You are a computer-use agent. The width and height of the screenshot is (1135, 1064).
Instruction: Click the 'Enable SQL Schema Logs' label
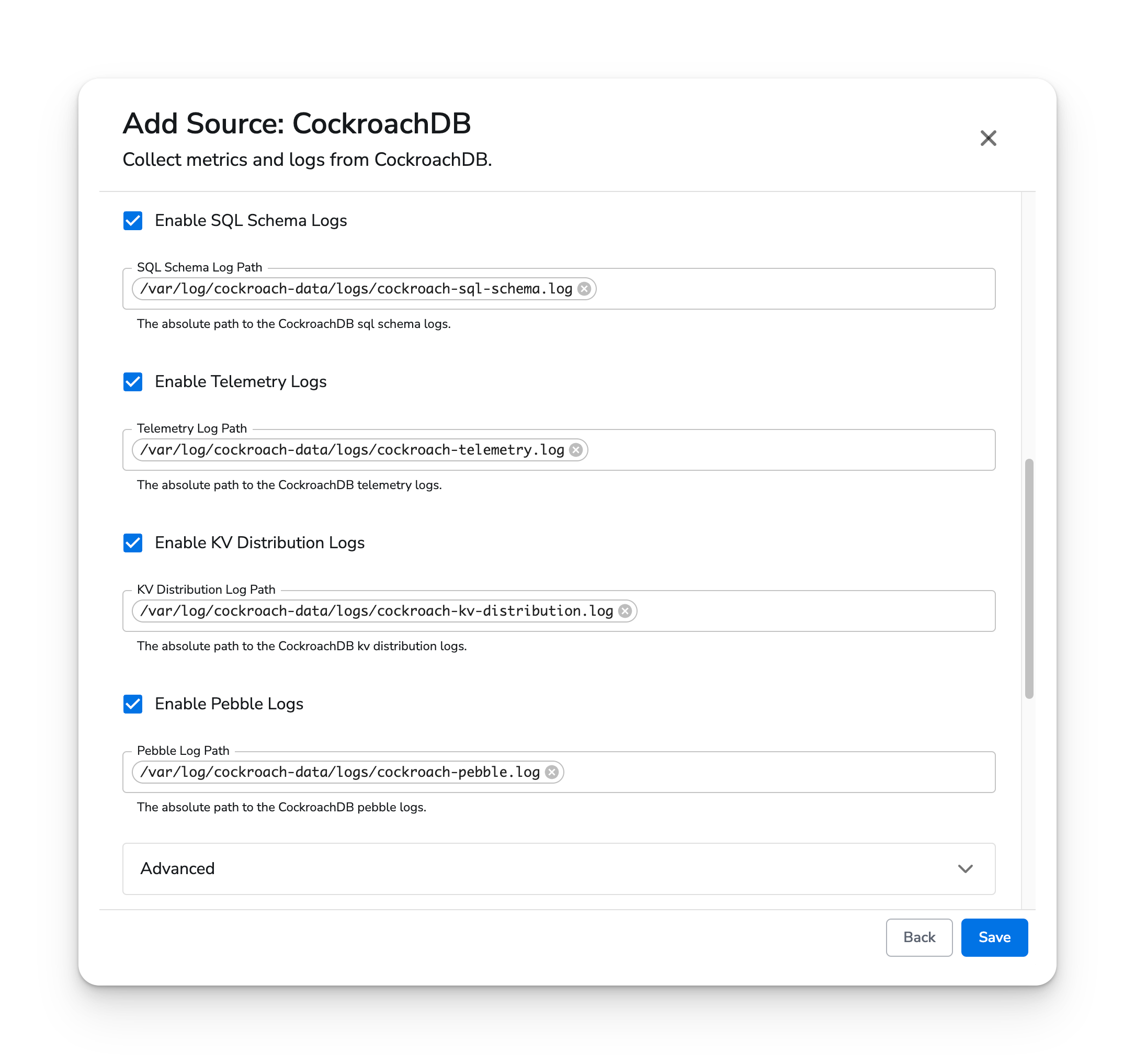tap(251, 220)
